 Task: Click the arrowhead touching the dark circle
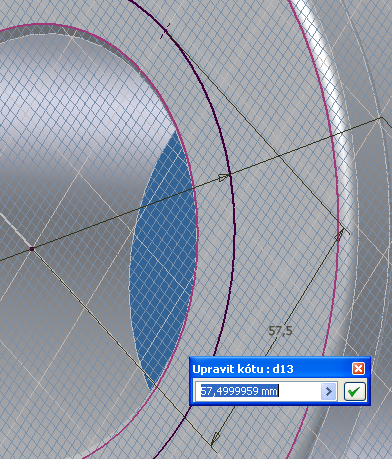(224, 177)
